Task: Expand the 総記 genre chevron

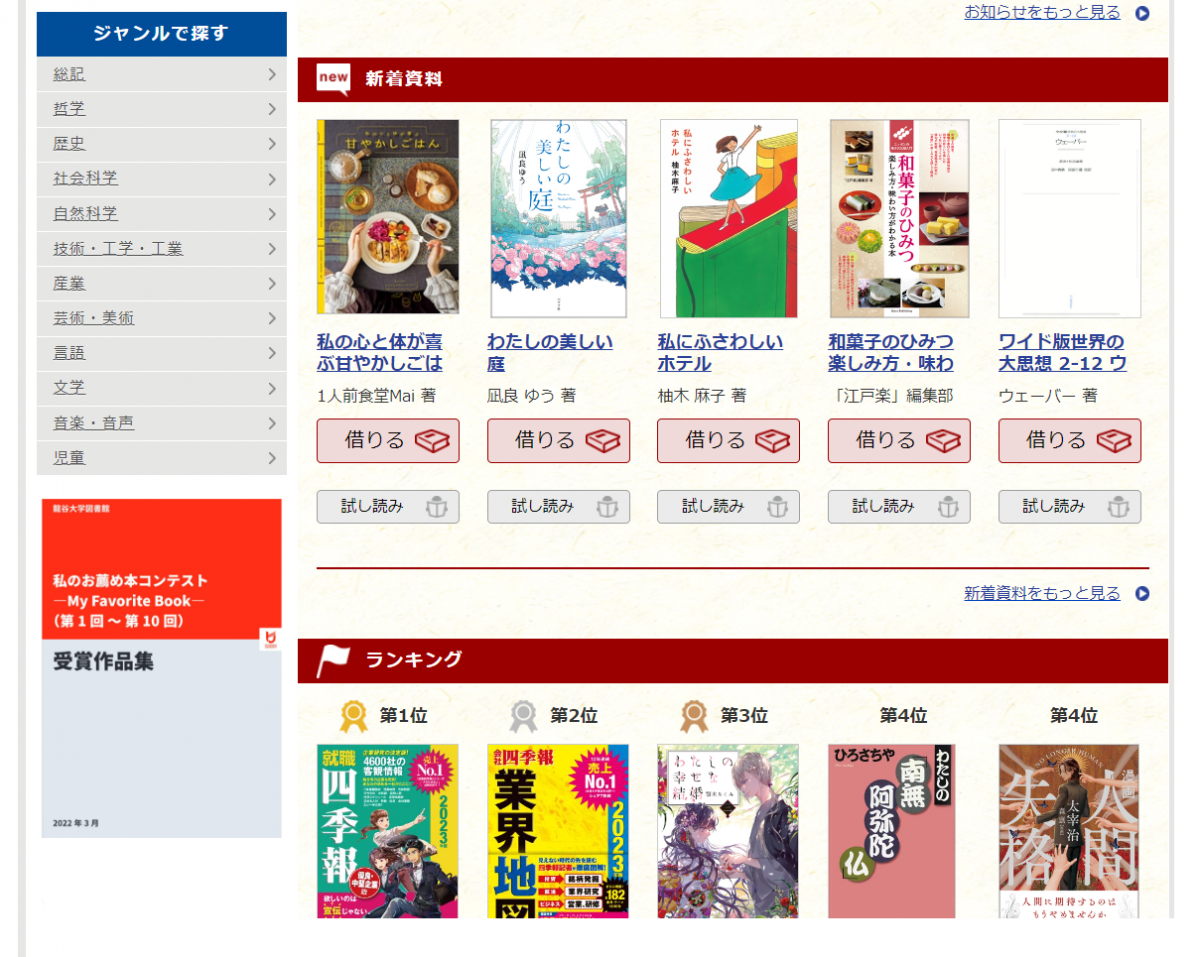Action: pyautogui.click(x=271, y=74)
